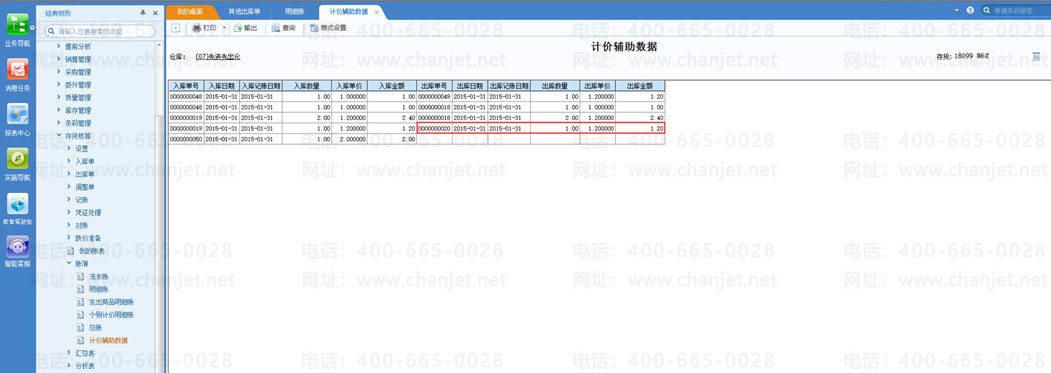This screenshot has height=373, width=1051.
Task: Click the small square button left of 打印
Action: click(x=176, y=28)
